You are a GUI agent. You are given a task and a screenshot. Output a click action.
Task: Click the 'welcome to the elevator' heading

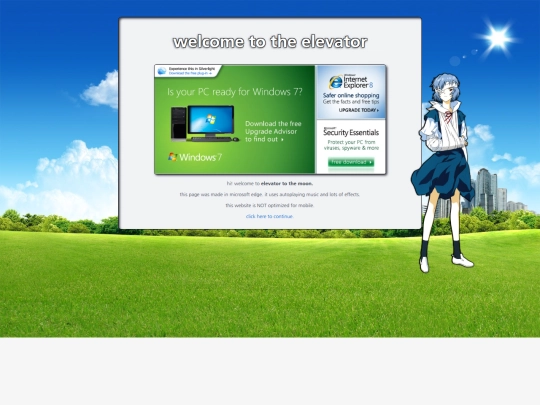click(x=270, y=42)
